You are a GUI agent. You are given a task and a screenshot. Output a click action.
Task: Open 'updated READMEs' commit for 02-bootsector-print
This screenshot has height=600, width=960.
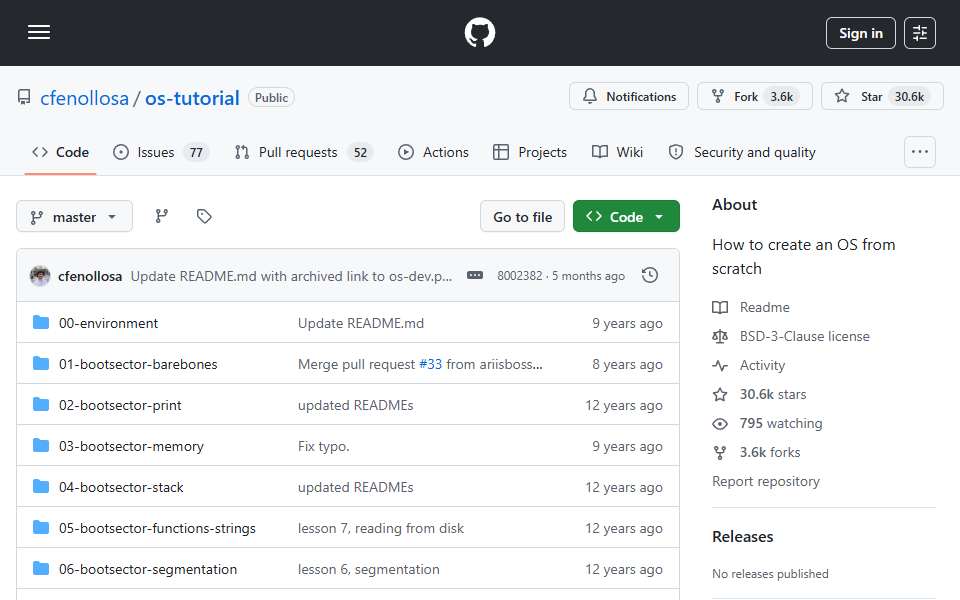(x=356, y=405)
